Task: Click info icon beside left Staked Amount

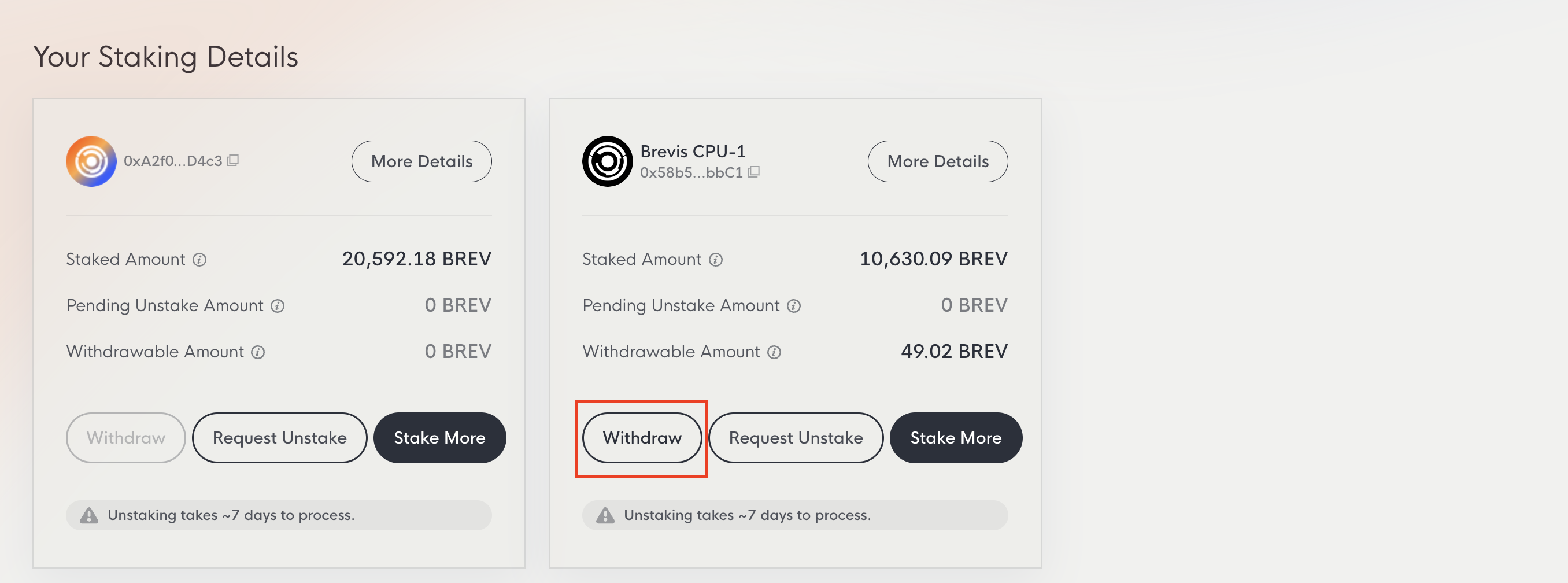Action: [199, 260]
